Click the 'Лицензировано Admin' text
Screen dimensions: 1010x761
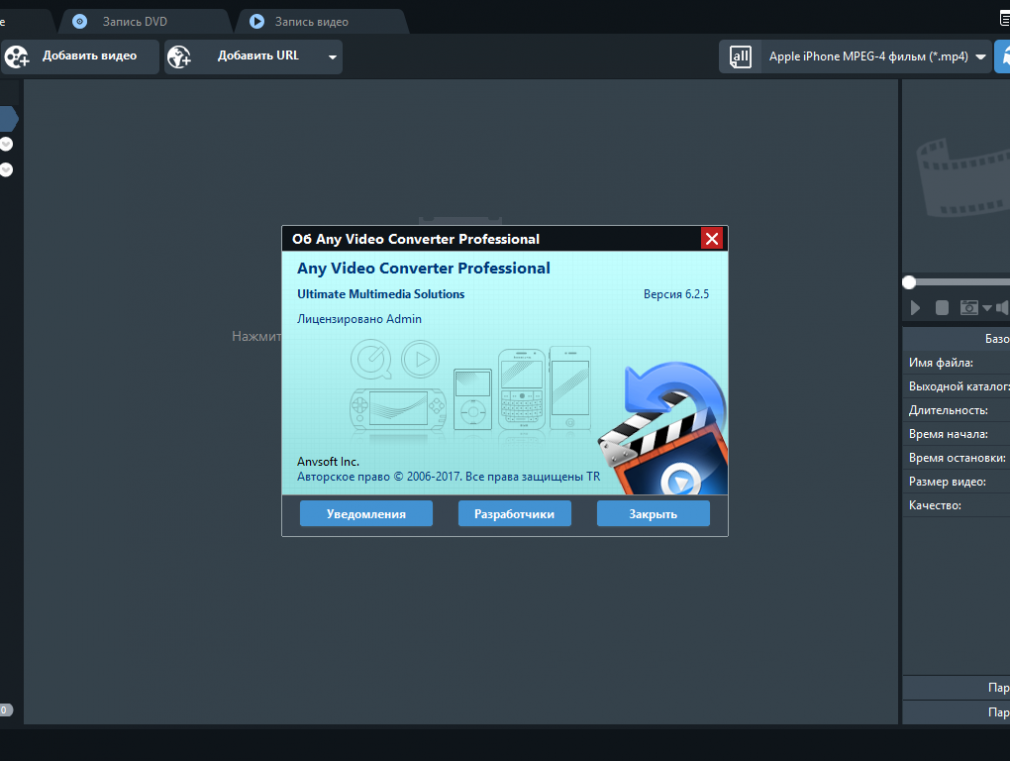click(359, 319)
